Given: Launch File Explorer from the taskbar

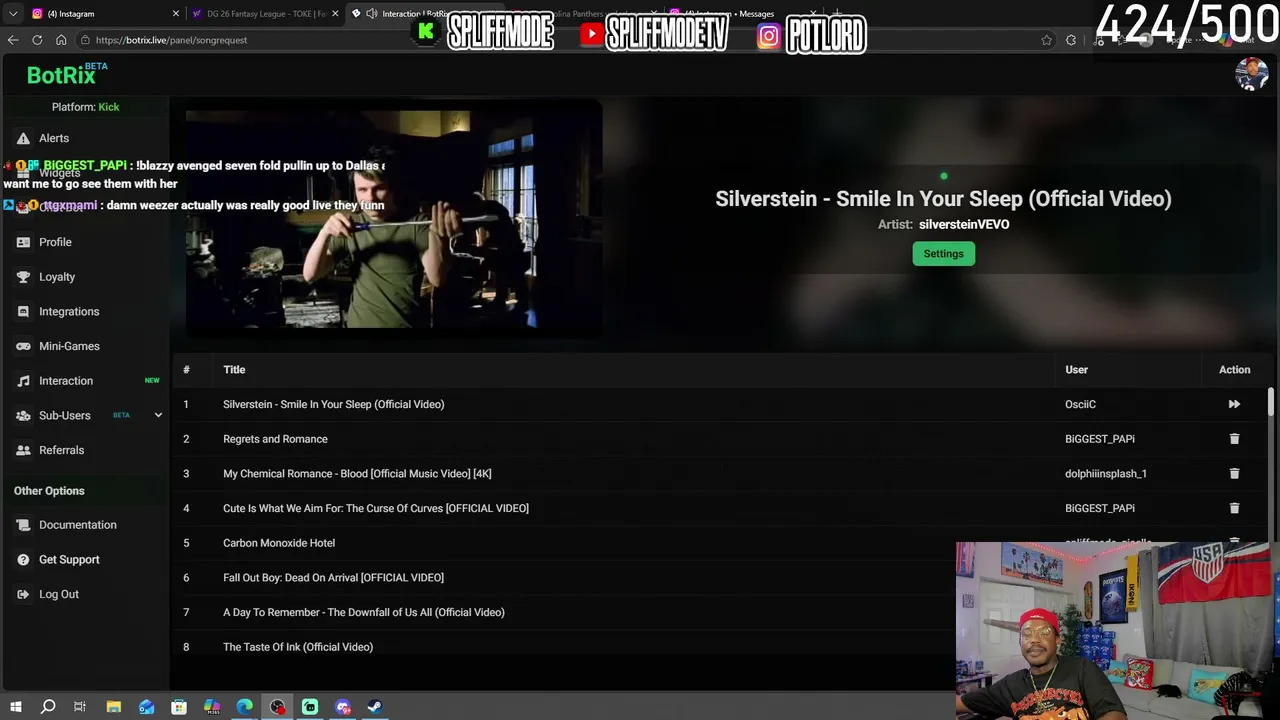Looking at the screenshot, I should [114, 707].
